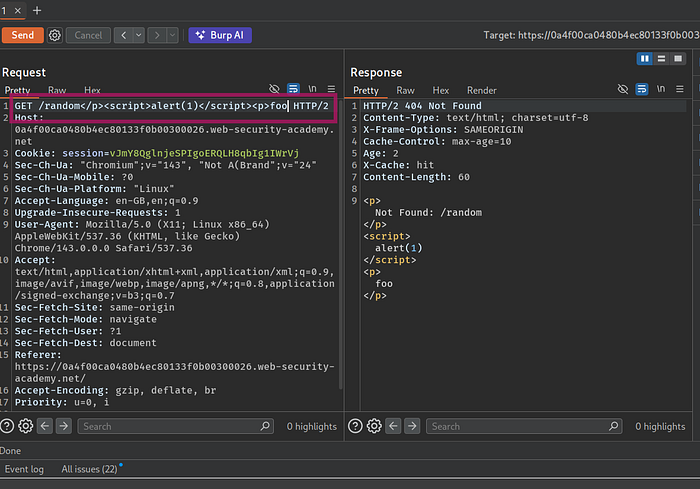Image resolution: width=700 pixels, height=489 pixels.
Task: Toggle eye icon in Response panel
Action: [623, 89]
